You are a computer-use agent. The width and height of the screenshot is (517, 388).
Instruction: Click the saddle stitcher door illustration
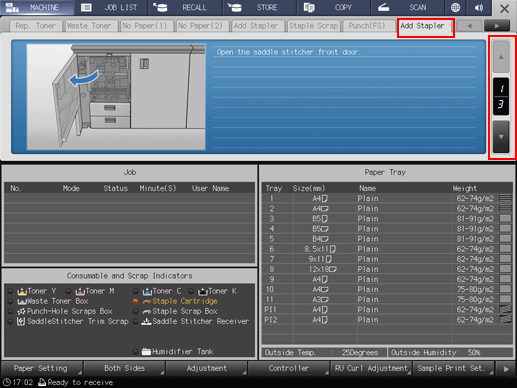pos(116,97)
